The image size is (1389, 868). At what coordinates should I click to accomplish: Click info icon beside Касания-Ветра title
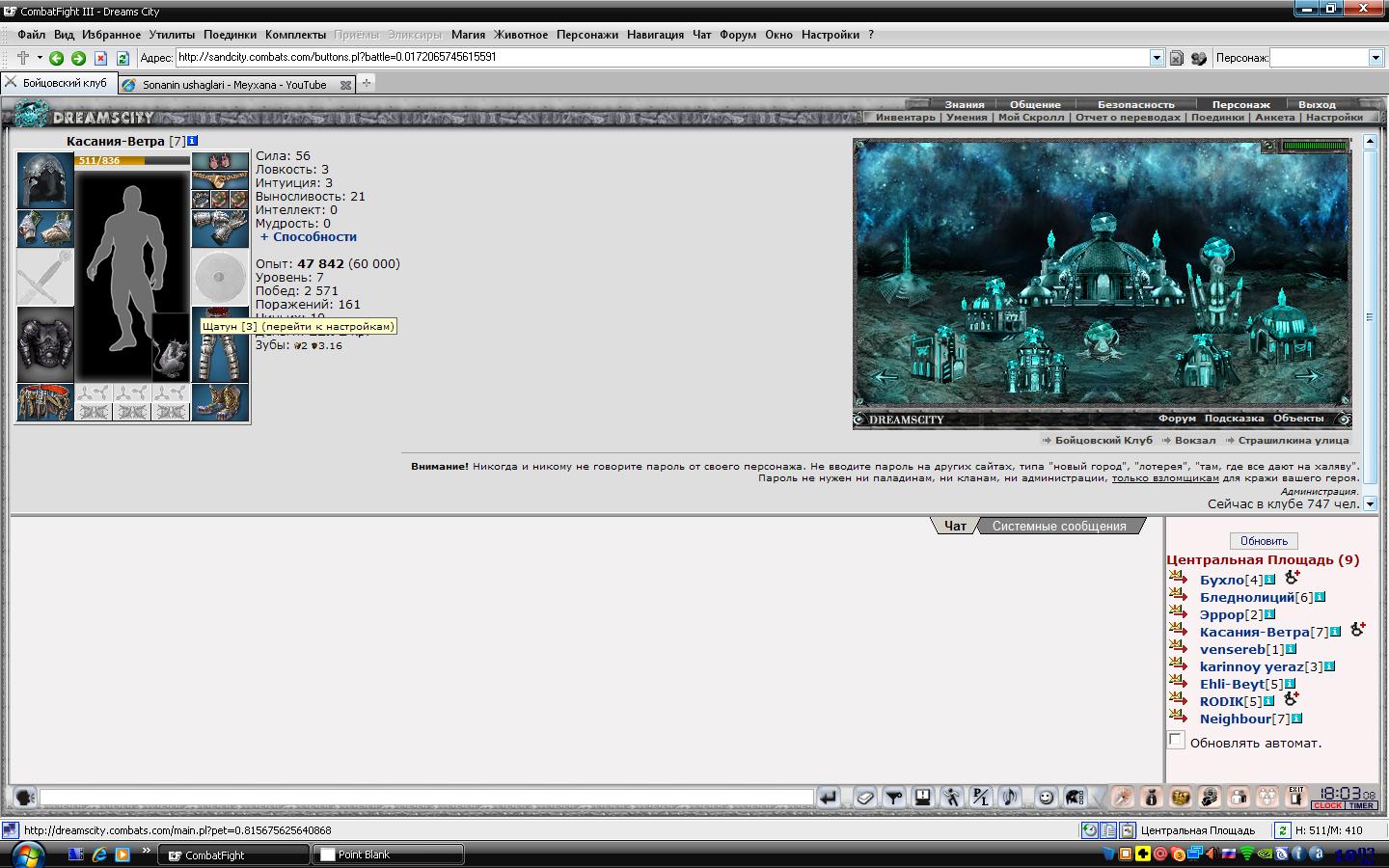(192, 141)
